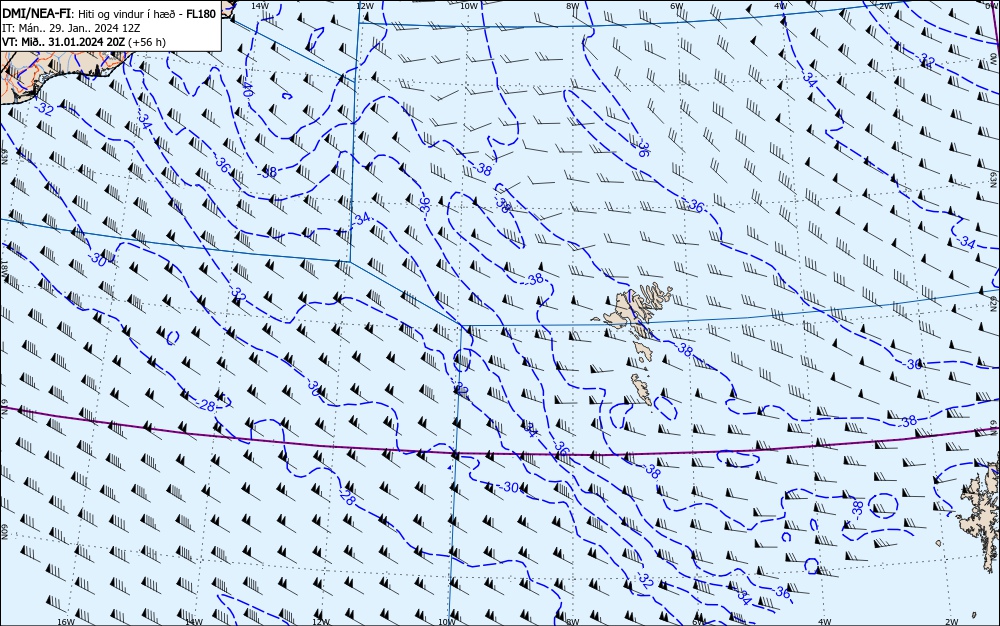This screenshot has width=1000, height=626.
Task: Click the '2W' longitude label on bottom edge
Action: point(952,621)
